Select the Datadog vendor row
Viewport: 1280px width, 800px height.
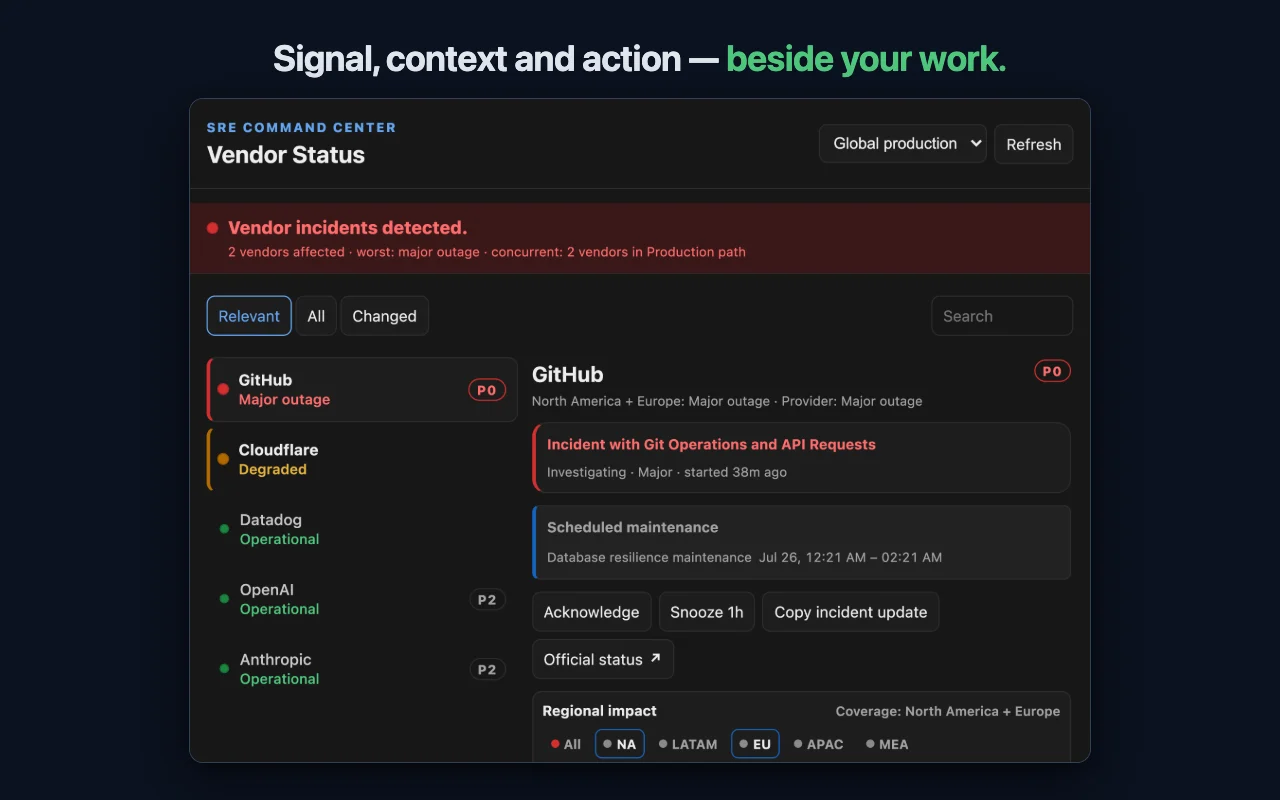click(362, 529)
